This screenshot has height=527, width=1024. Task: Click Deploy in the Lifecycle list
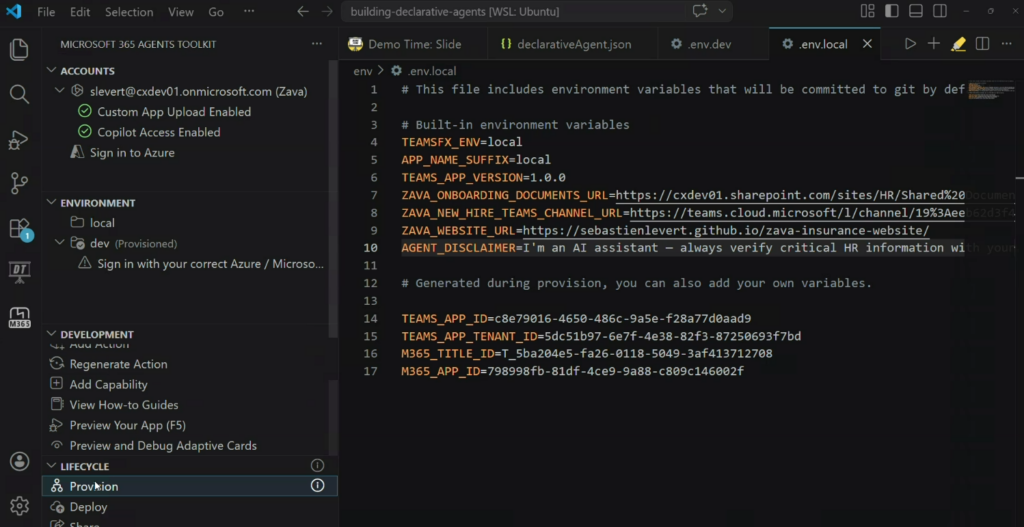88,507
